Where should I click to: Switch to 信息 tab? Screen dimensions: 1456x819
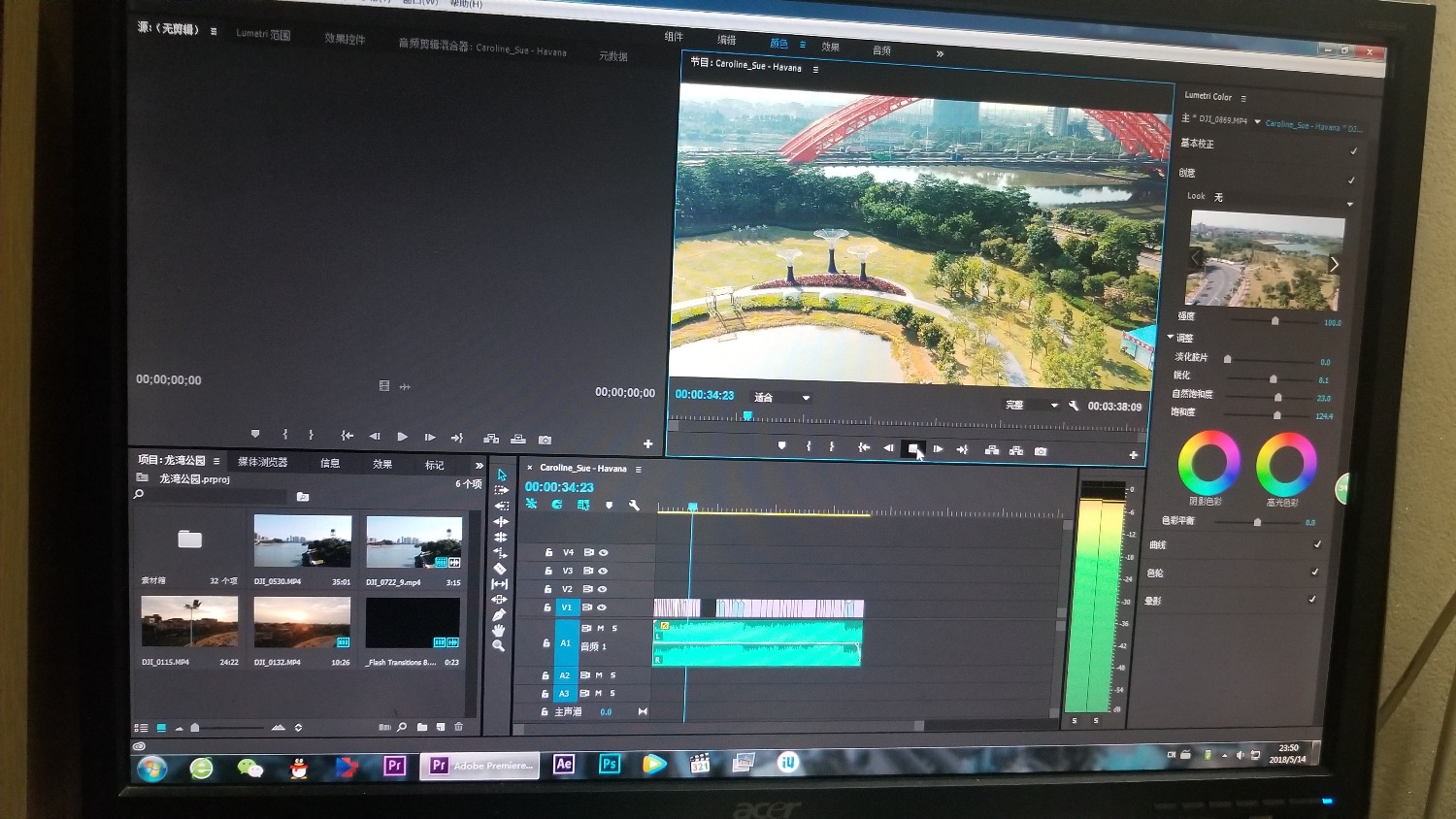pyautogui.click(x=330, y=463)
